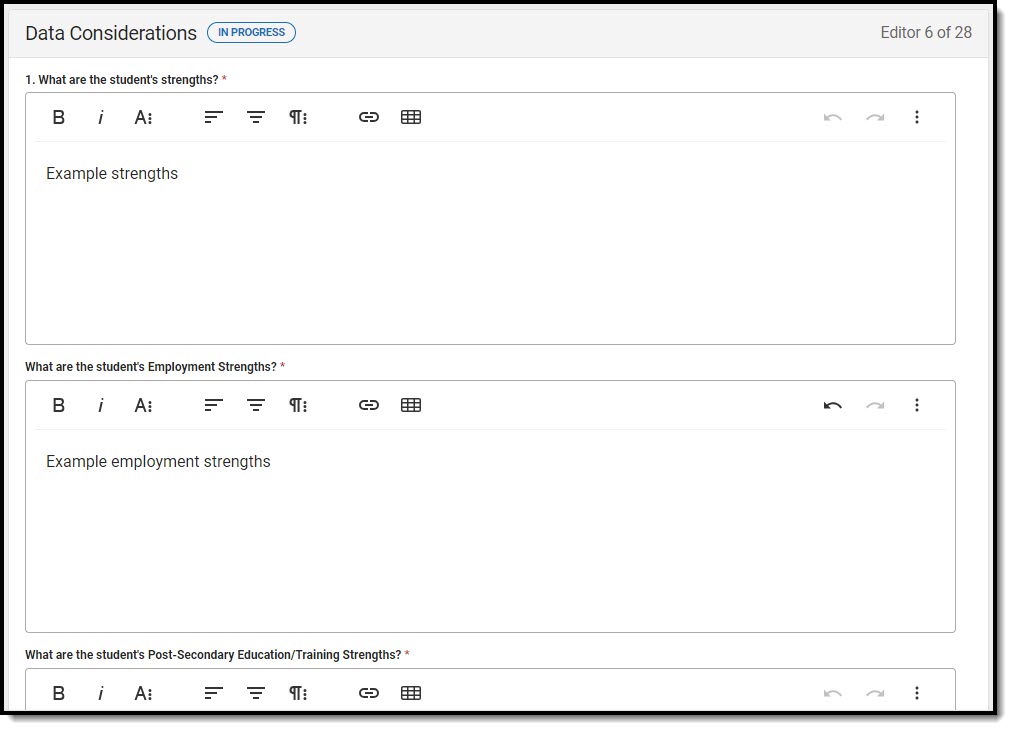
Task: Open paragraph format menu in student's strengths editor
Action: coord(298,117)
